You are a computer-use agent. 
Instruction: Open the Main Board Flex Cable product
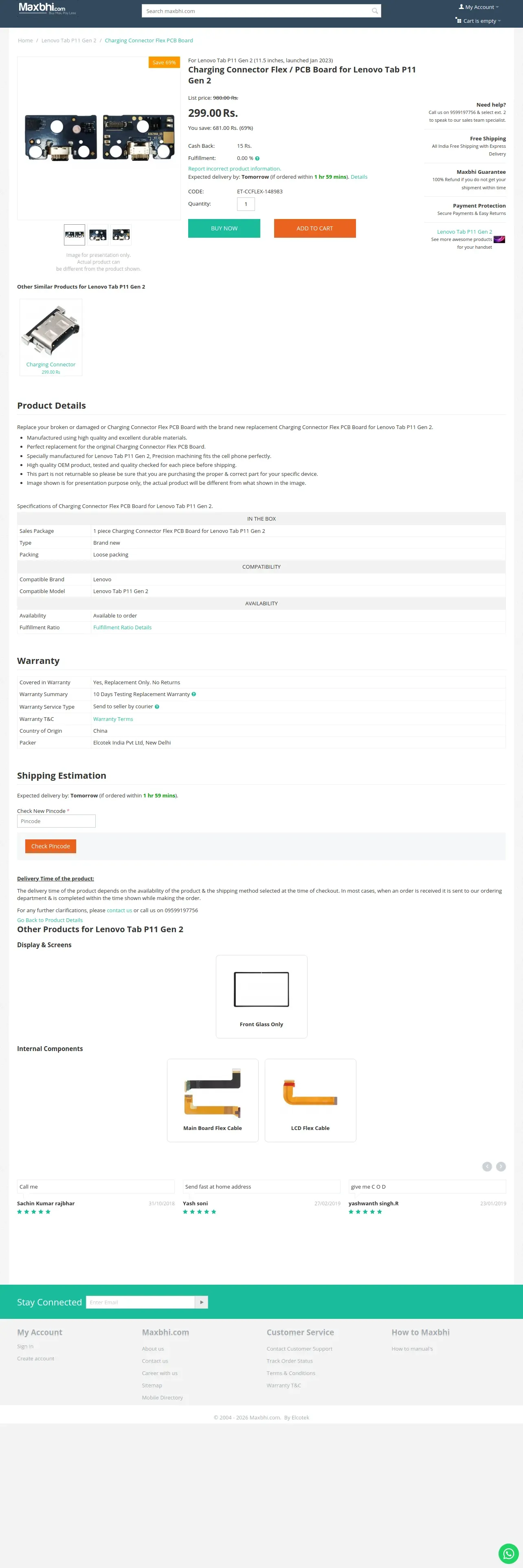coord(213,1100)
